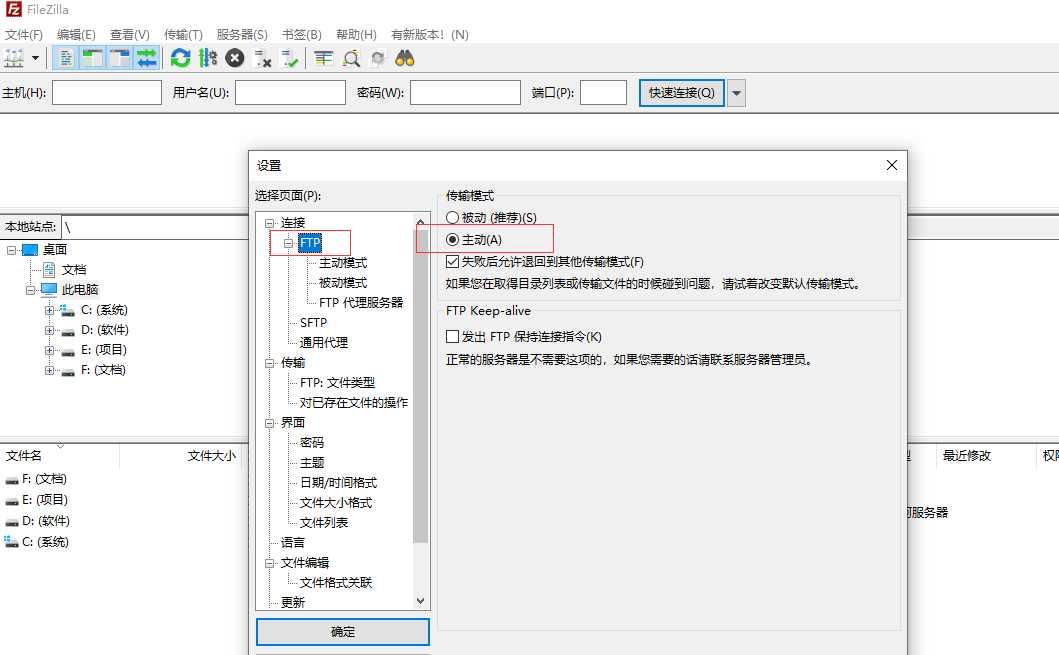Toggle the local directory tree icon
The height and width of the screenshot is (655, 1059).
(x=92, y=59)
